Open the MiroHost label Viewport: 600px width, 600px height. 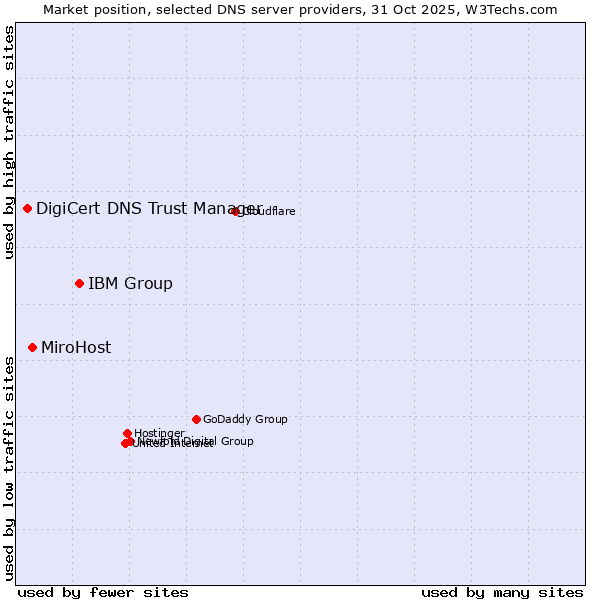click(x=76, y=347)
